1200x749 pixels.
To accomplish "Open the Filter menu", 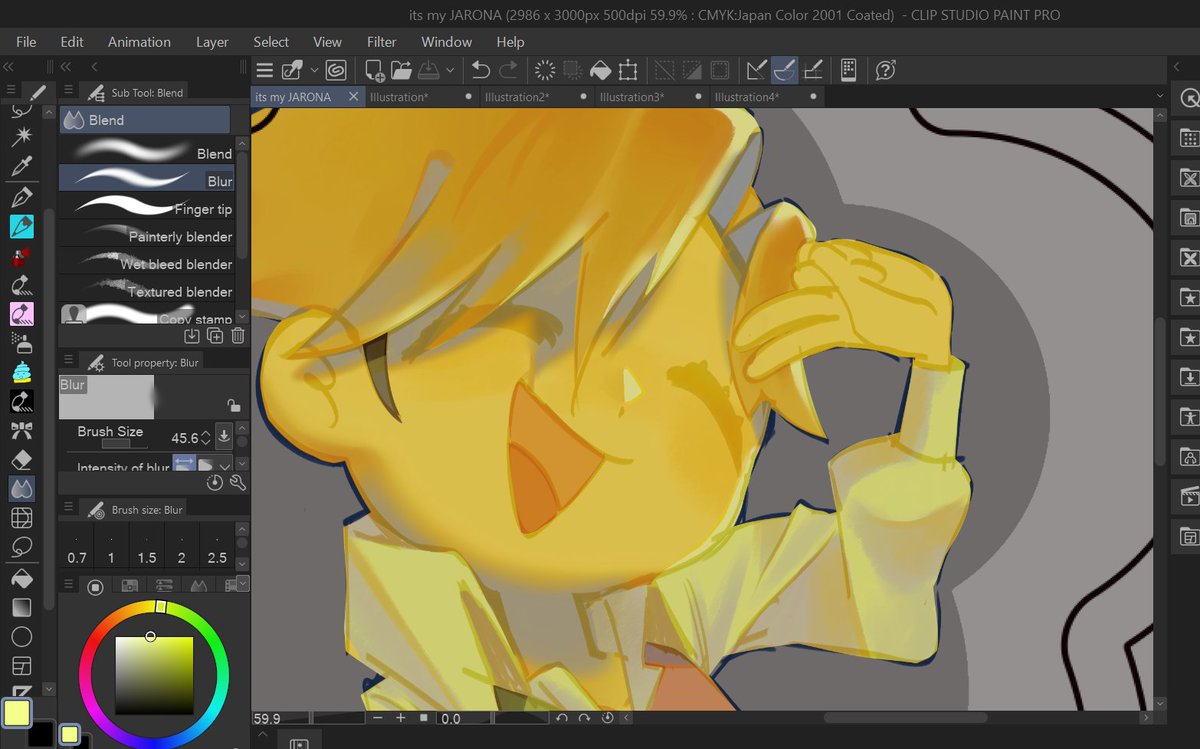I will (x=382, y=42).
